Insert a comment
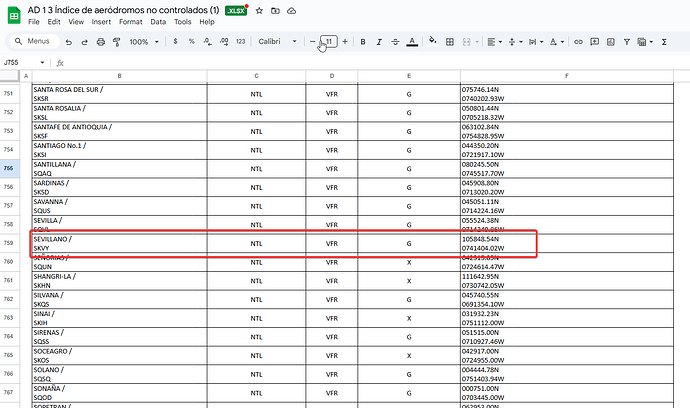Image resolution: width=690 pixels, height=408 pixels. click(595, 42)
